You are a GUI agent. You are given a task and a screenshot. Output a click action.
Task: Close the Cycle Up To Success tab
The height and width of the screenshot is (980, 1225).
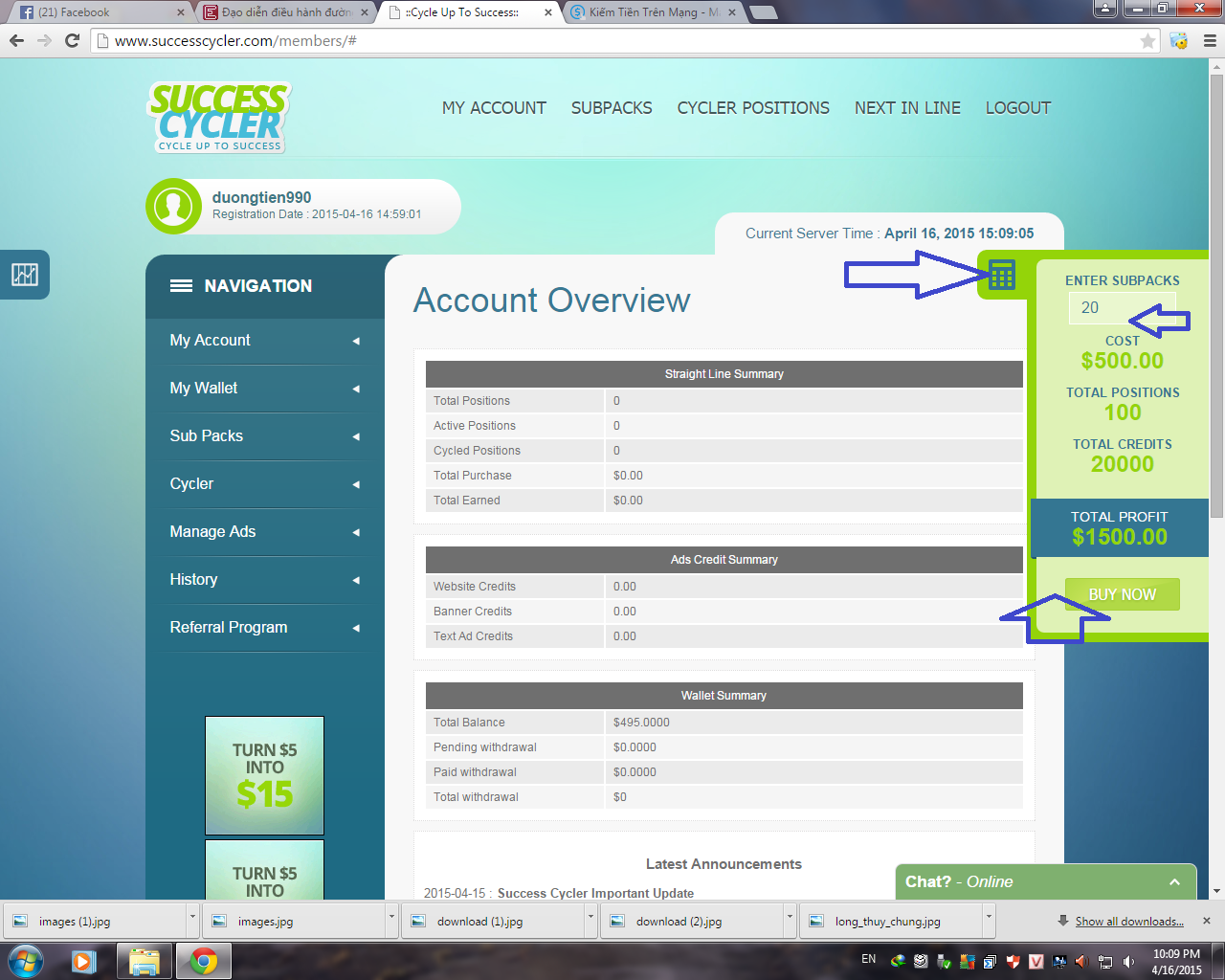click(548, 12)
